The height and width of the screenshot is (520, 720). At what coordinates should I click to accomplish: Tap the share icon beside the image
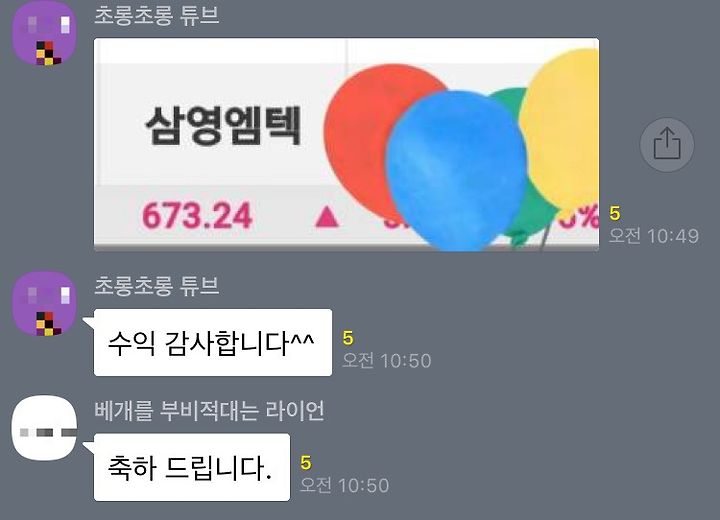(667, 145)
